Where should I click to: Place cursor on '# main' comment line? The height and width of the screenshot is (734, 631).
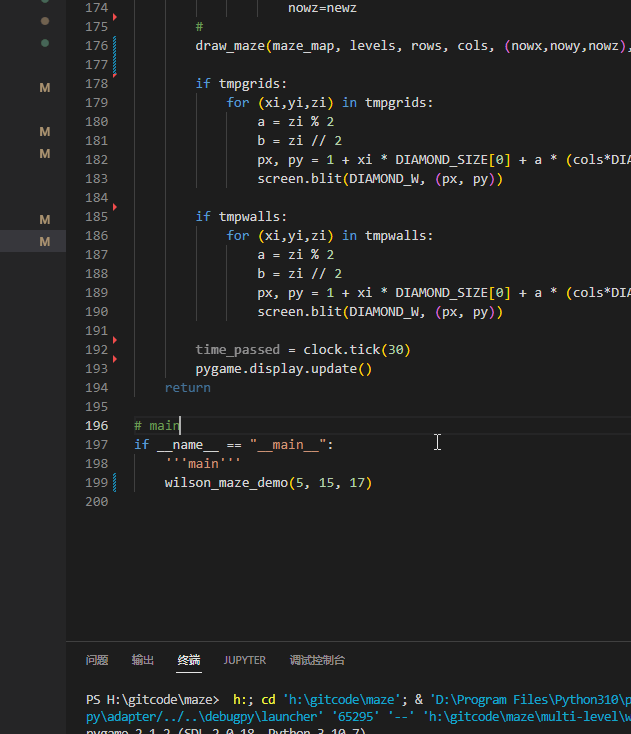tap(157, 426)
